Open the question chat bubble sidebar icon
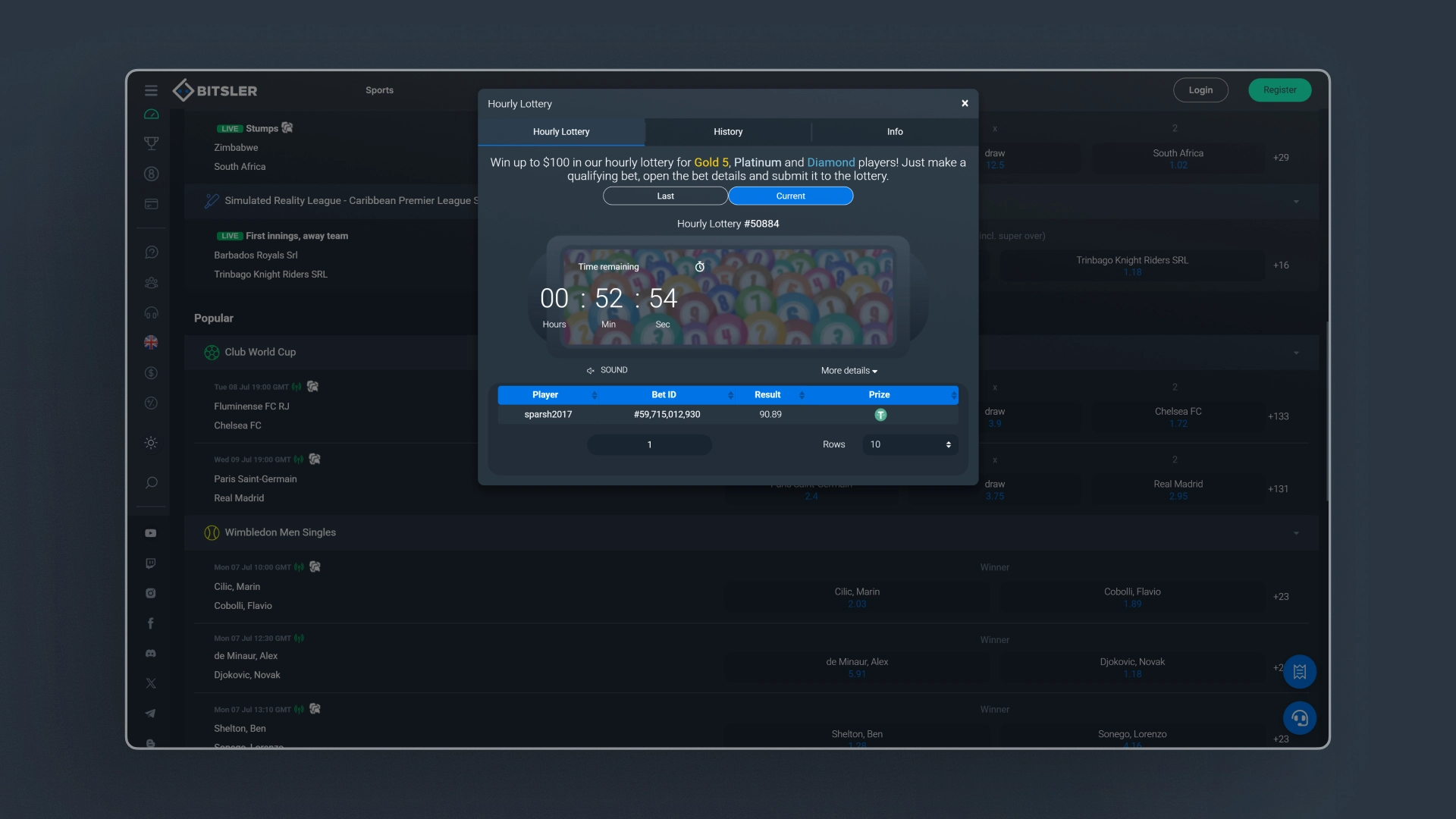 [x=151, y=253]
